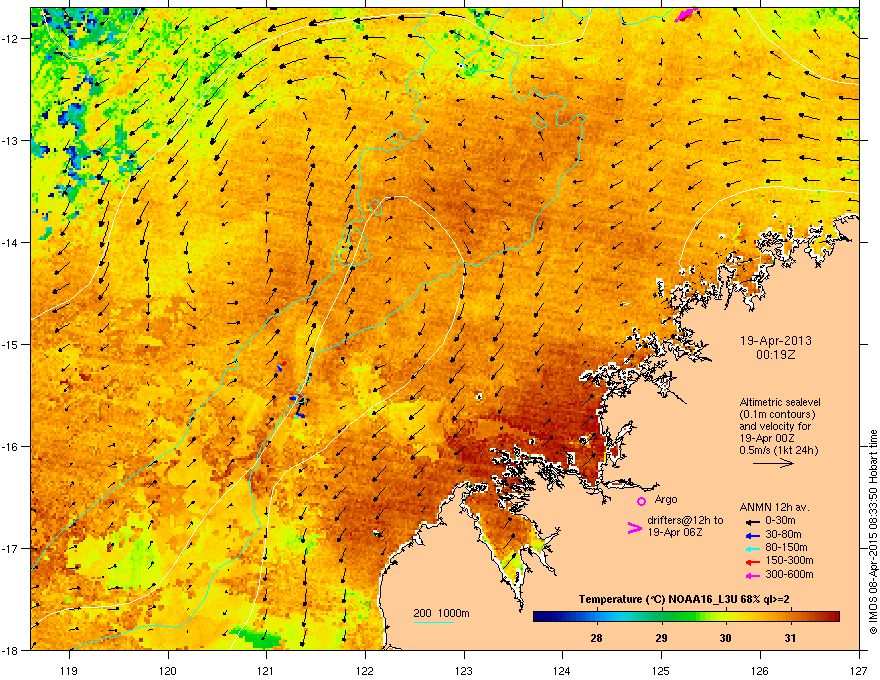Click the Temperature NOAA16_L3U title text
The image size is (880, 680).
coord(684,600)
